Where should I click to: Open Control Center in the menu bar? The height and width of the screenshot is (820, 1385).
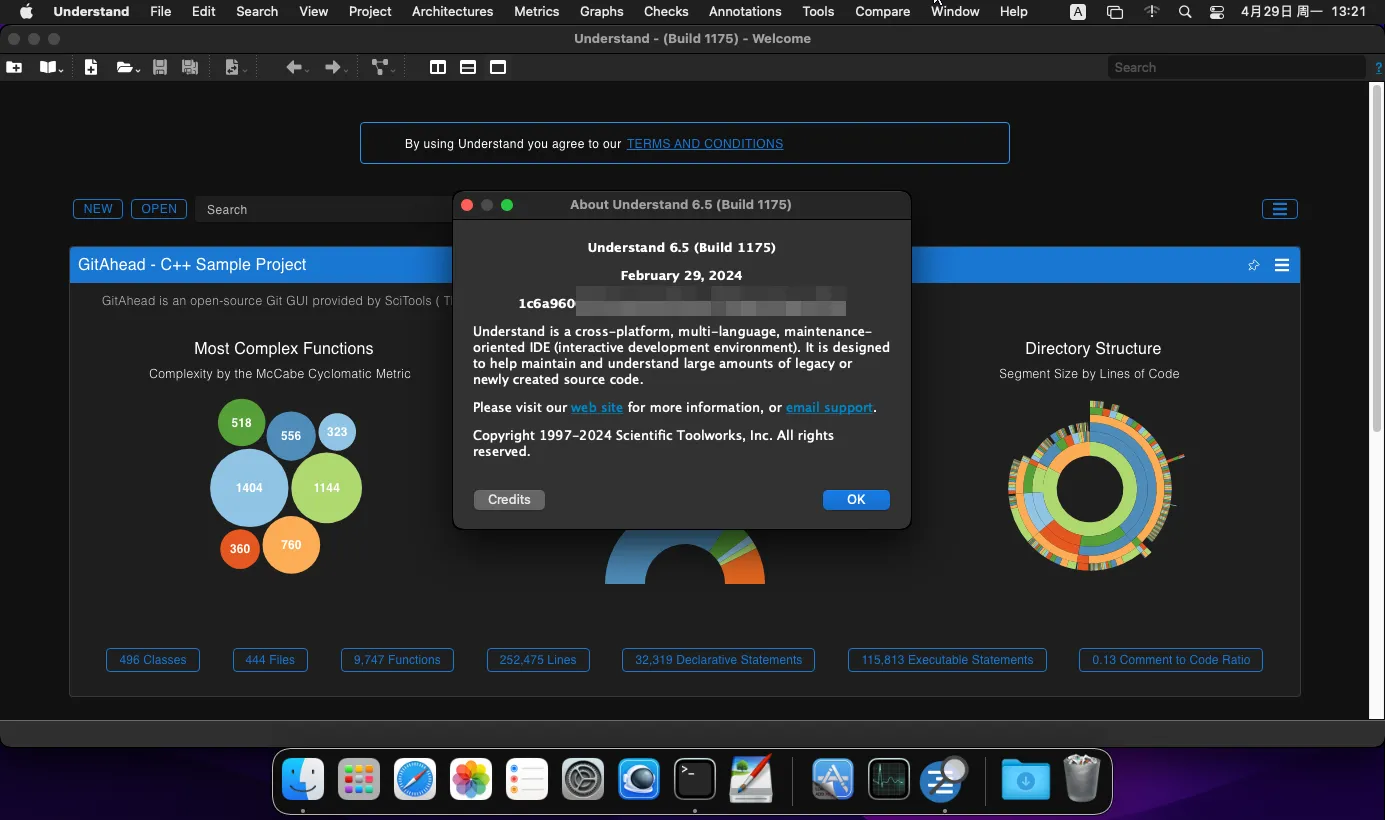click(x=1217, y=11)
